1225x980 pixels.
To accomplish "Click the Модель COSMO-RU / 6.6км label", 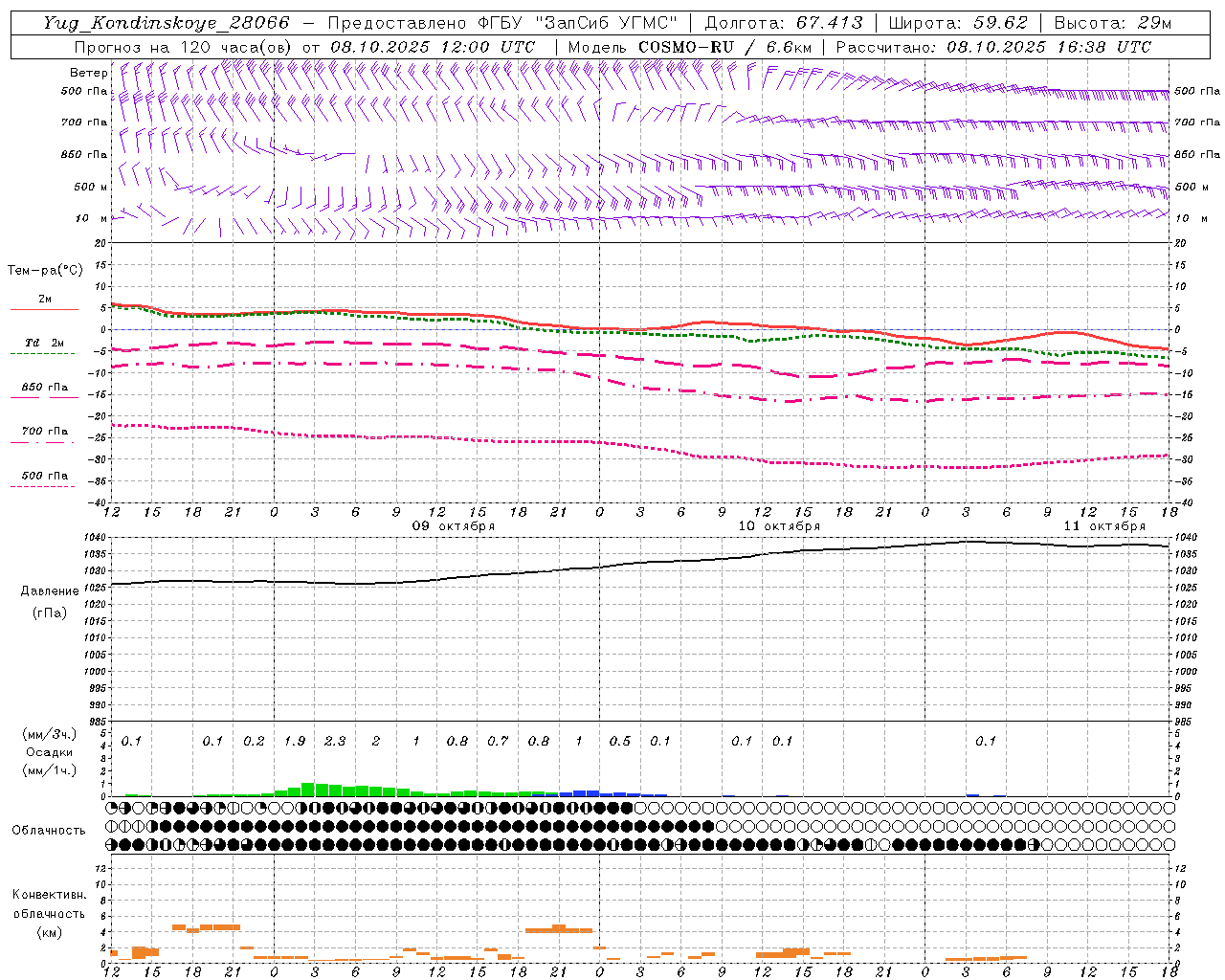I will click(x=689, y=47).
